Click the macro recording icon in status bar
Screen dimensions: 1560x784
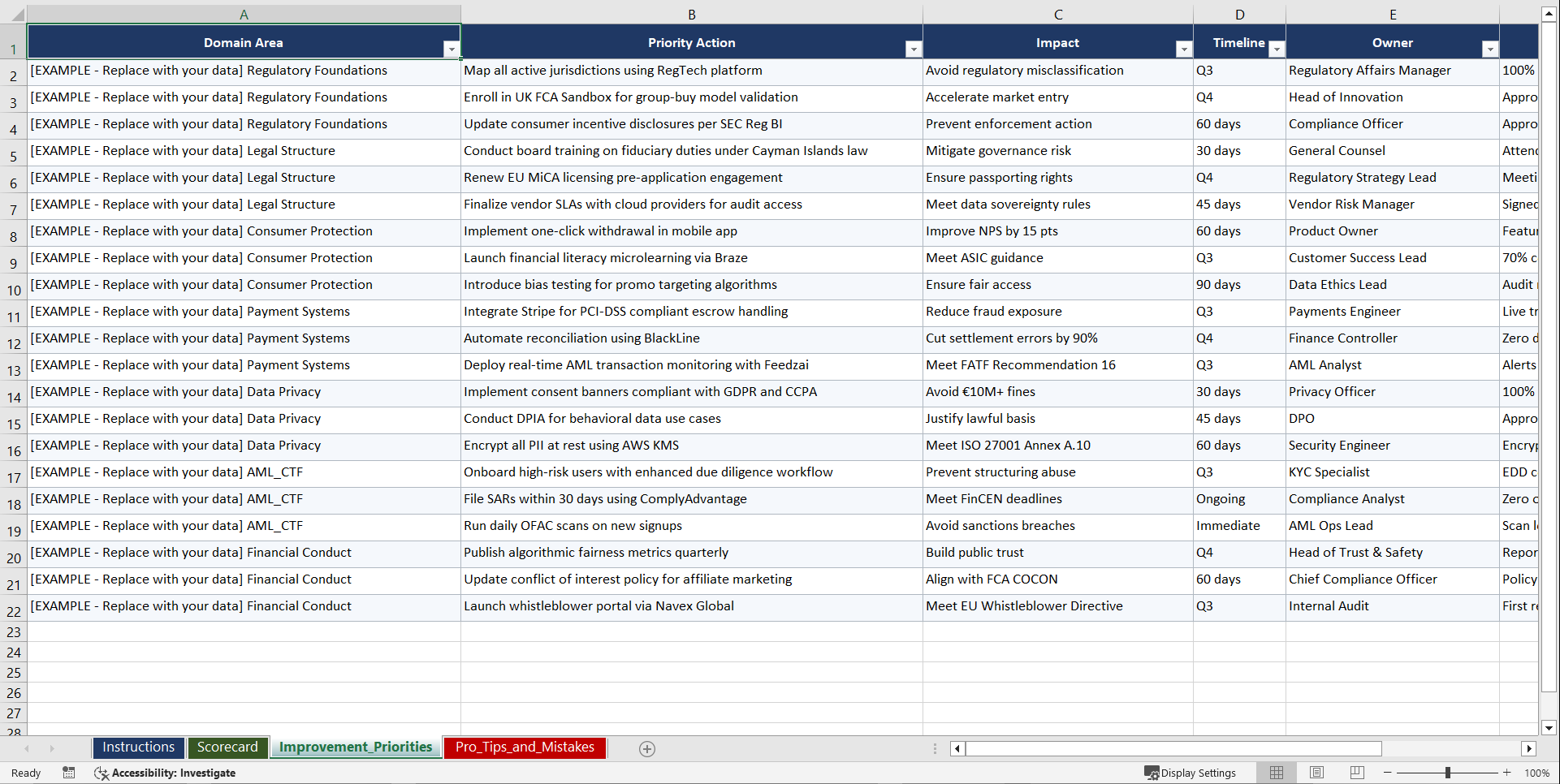pyautogui.click(x=69, y=773)
